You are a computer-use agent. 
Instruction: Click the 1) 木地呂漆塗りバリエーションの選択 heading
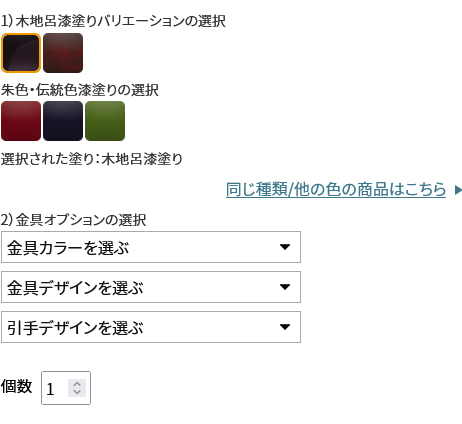coord(113,21)
